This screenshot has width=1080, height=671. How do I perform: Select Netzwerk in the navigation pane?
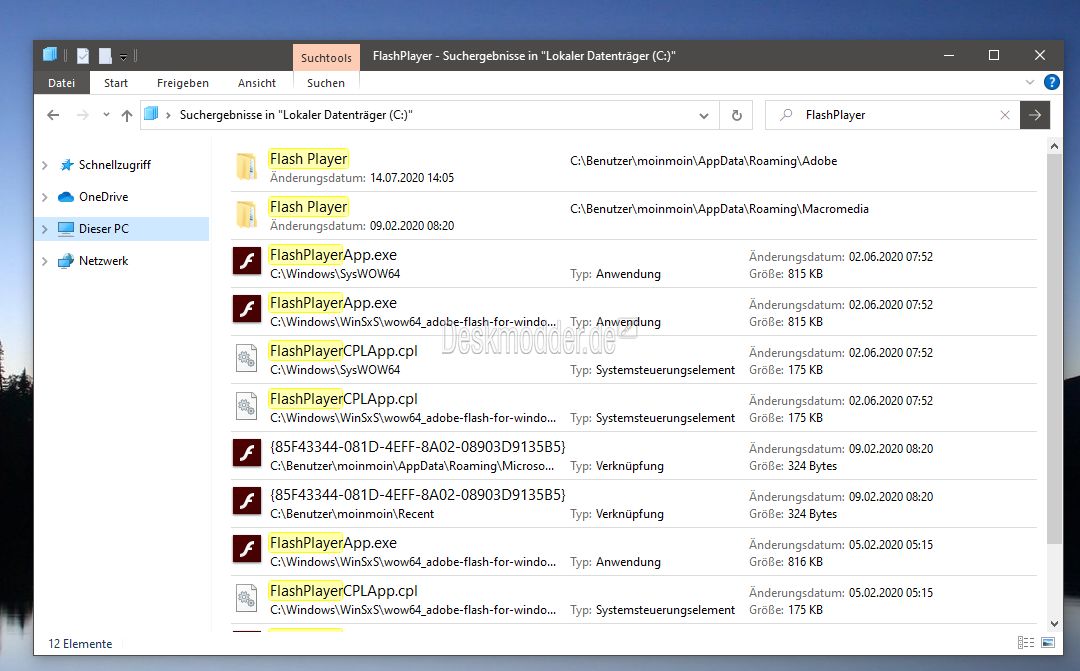coord(103,261)
